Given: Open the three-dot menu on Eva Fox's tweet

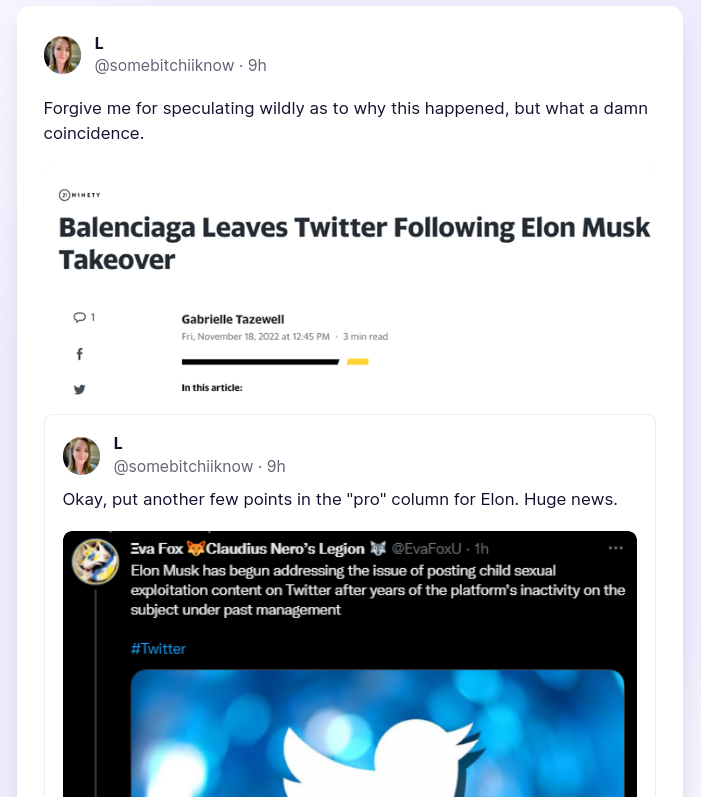Looking at the screenshot, I should [616, 548].
